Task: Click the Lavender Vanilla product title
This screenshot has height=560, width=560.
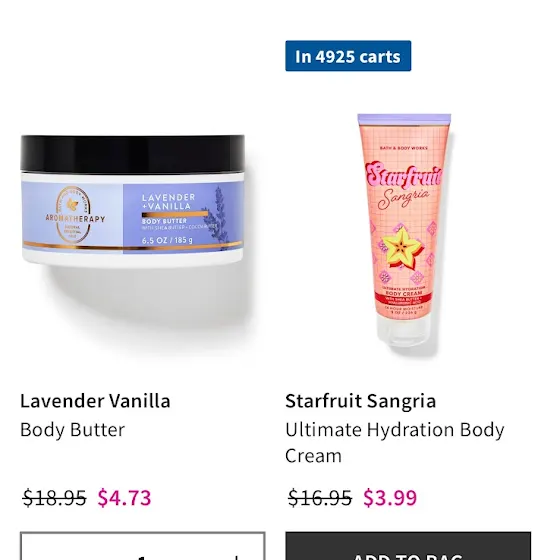Action: (95, 401)
